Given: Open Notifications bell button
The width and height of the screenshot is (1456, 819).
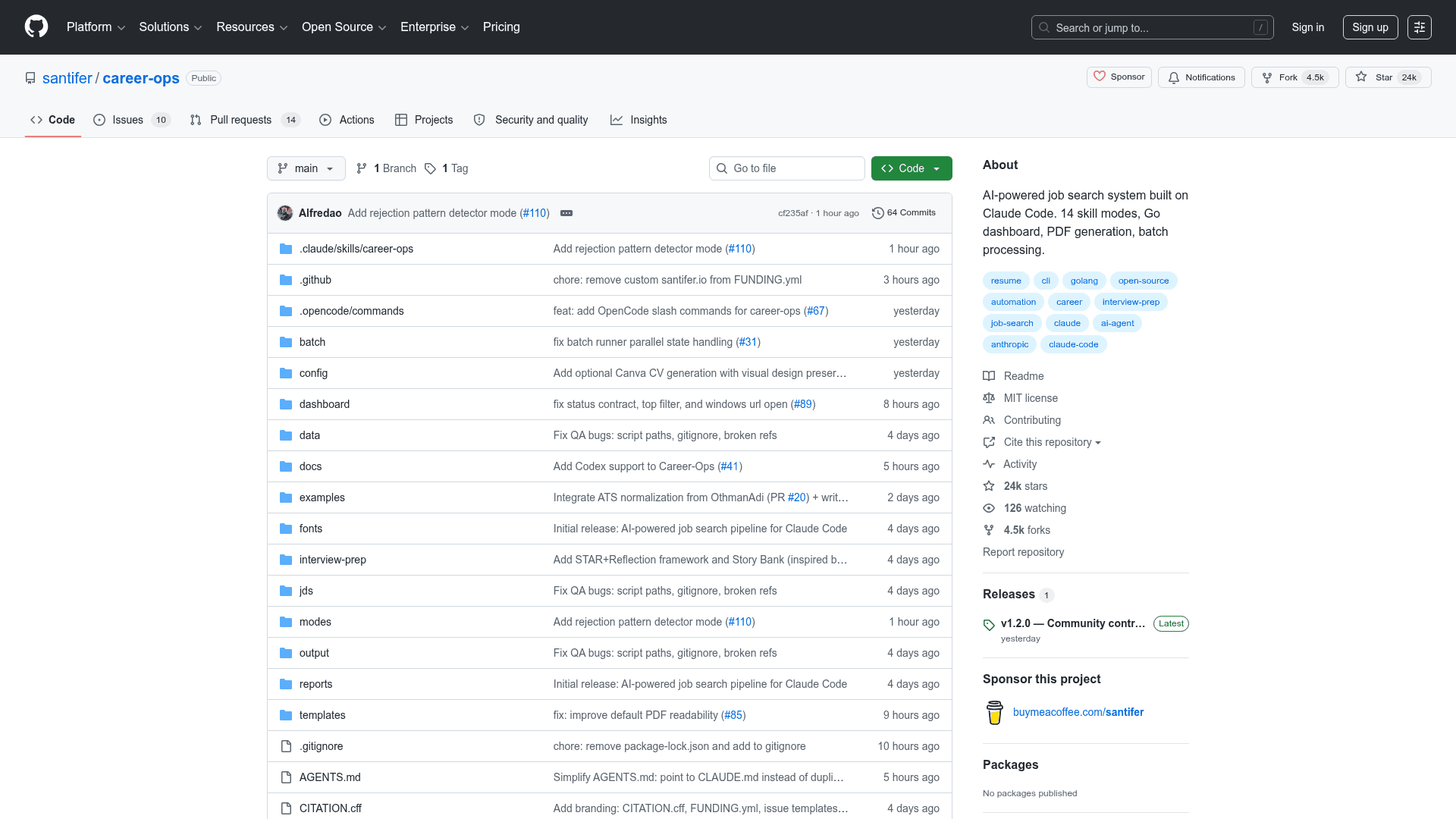Looking at the screenshot, I should point(1201,77).
